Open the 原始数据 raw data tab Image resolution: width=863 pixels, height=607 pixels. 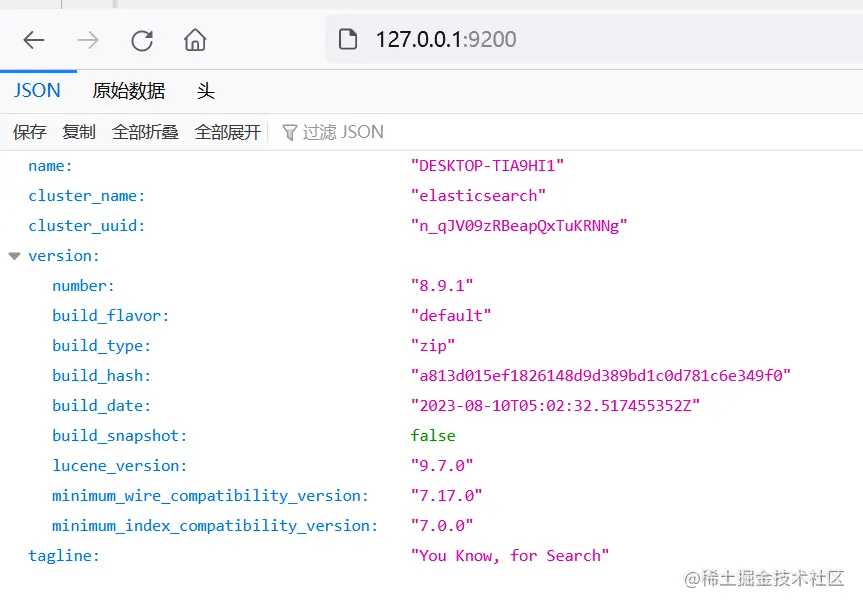point(128,90)
